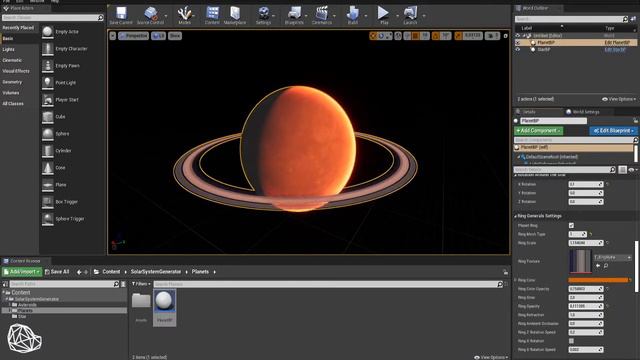The height and width of the screenshot is (360, 640).
Task: Pick the Point Light actor
Action: (x=48, y=83)
